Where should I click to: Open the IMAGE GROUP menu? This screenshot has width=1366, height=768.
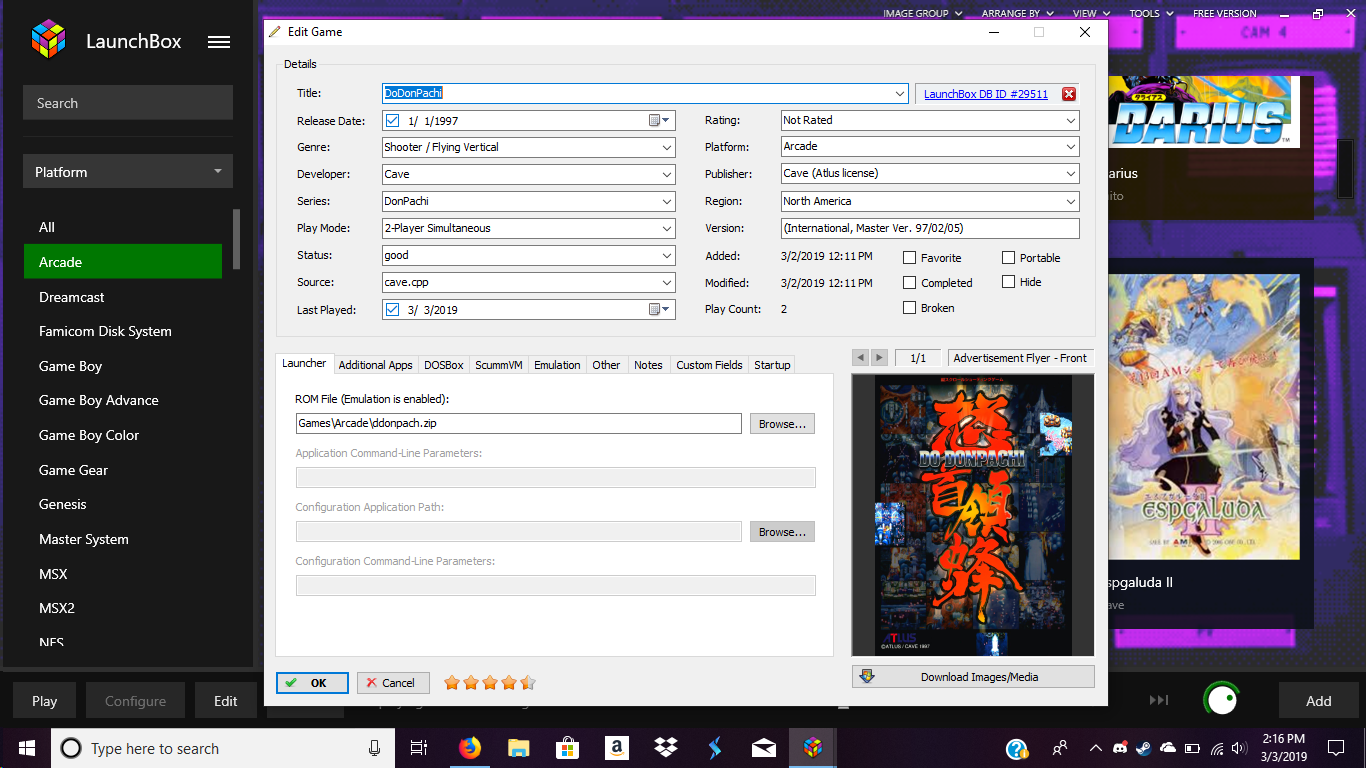[x=922, y=13]
